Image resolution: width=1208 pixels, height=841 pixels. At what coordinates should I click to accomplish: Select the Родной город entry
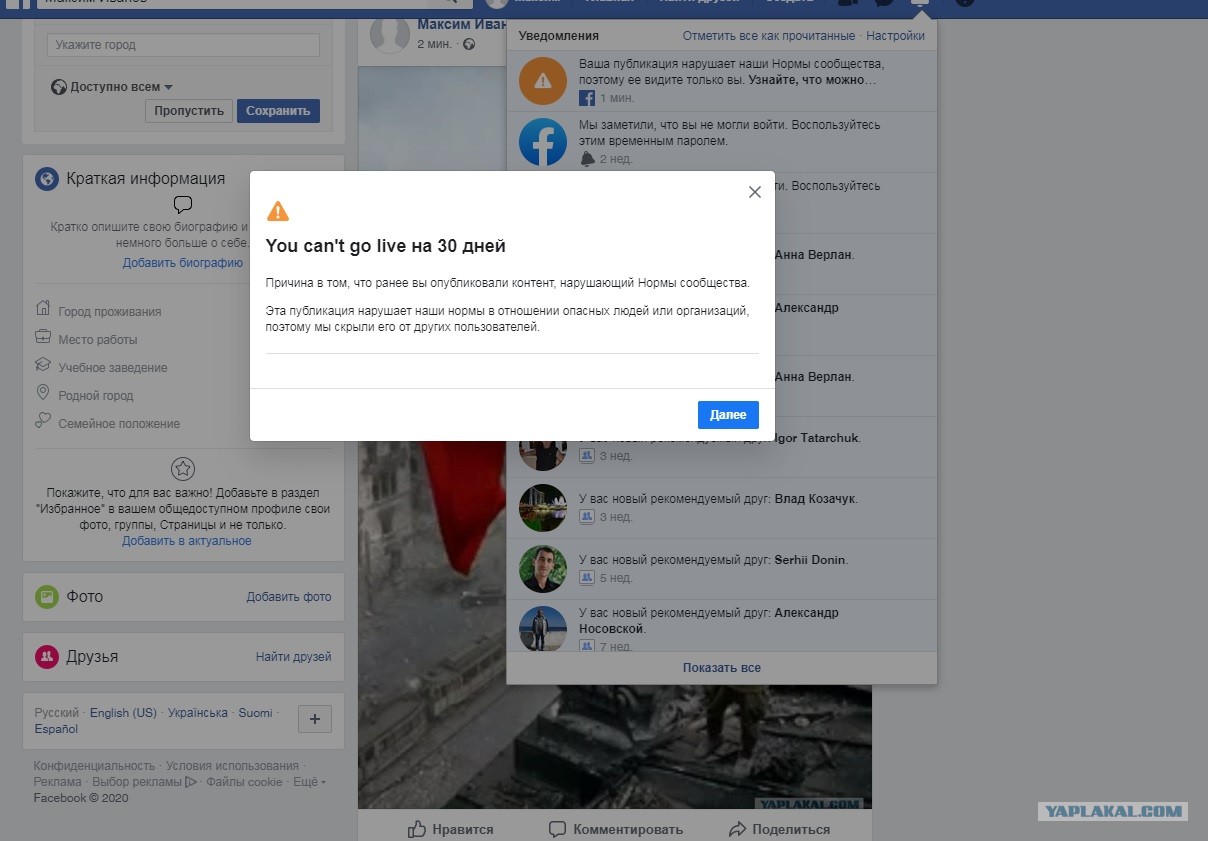click(96, 396)
